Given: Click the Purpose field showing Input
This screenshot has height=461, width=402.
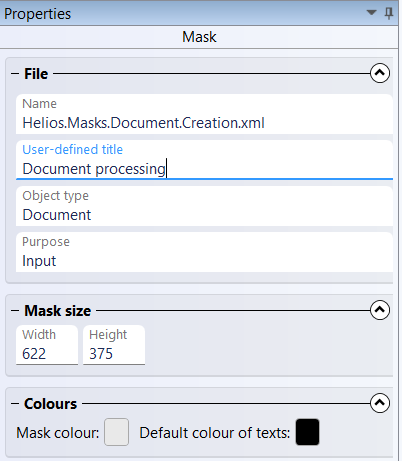Looking at the screenshot, I should tap(204, 252).
